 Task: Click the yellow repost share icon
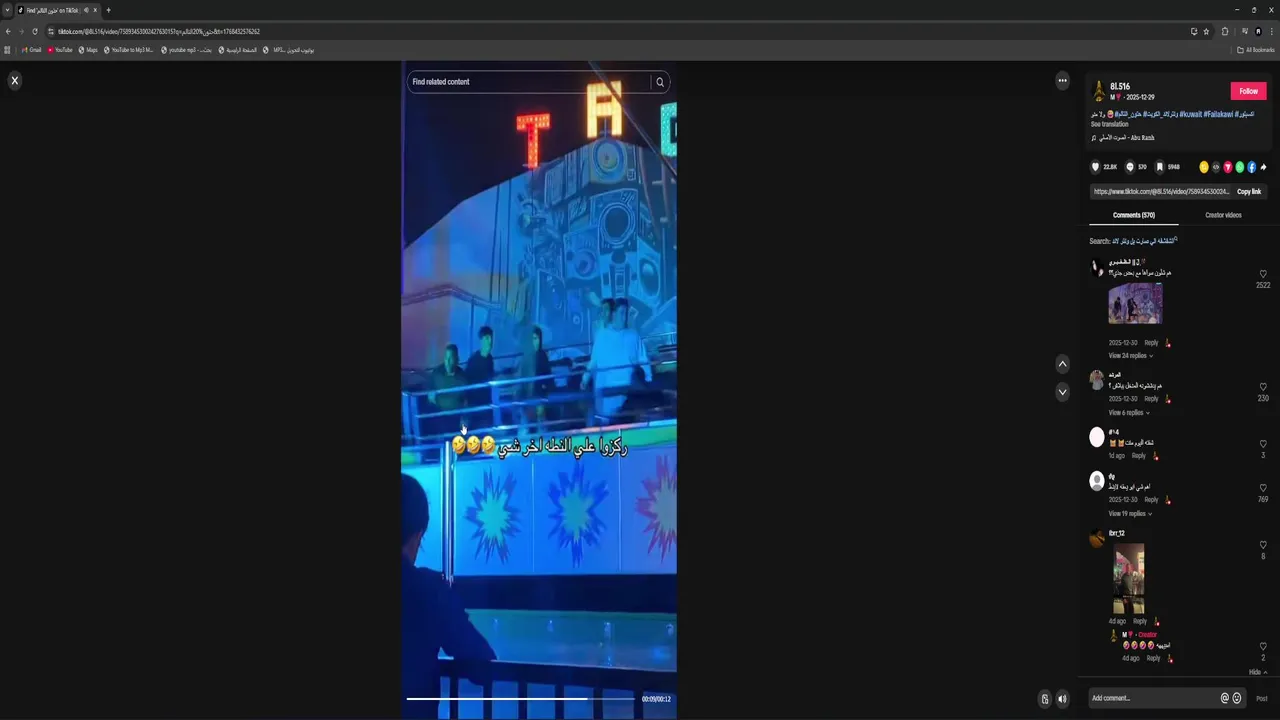click(x=1204, y=167)
